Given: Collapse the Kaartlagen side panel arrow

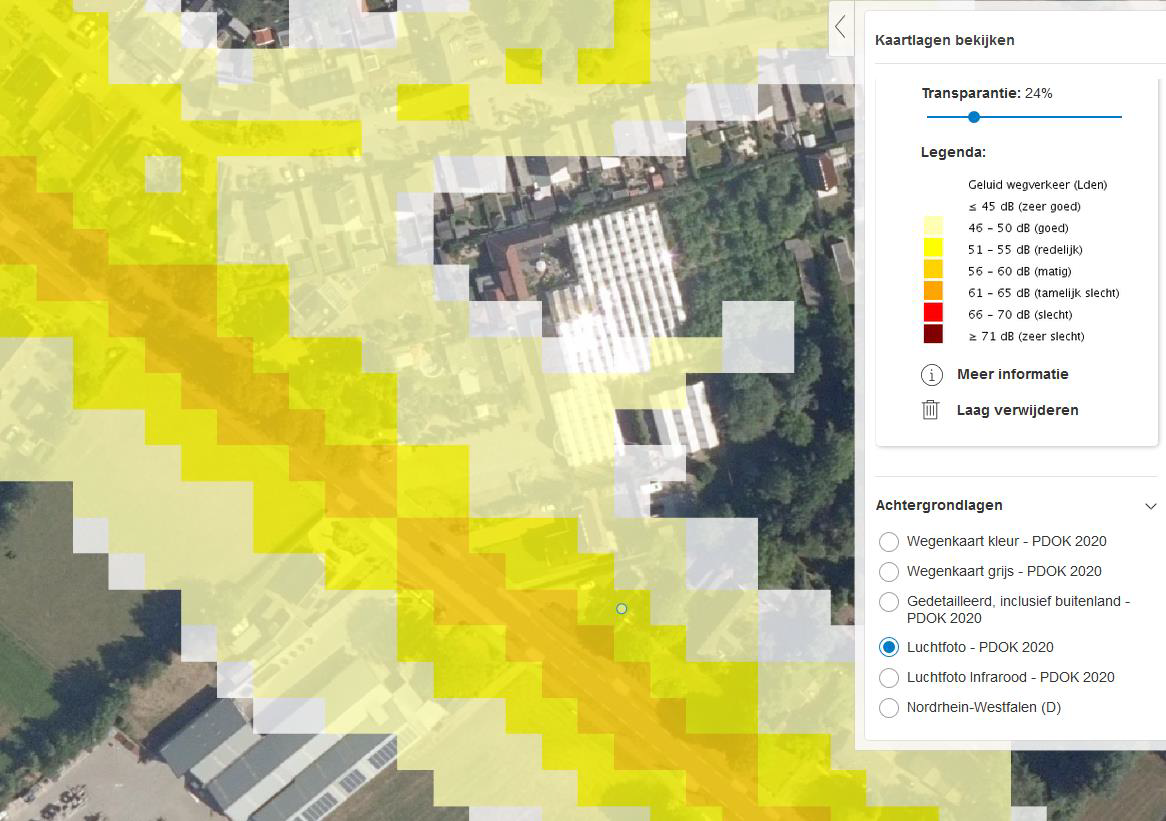Looking at the screenshot, I should (x=841, y=27).
